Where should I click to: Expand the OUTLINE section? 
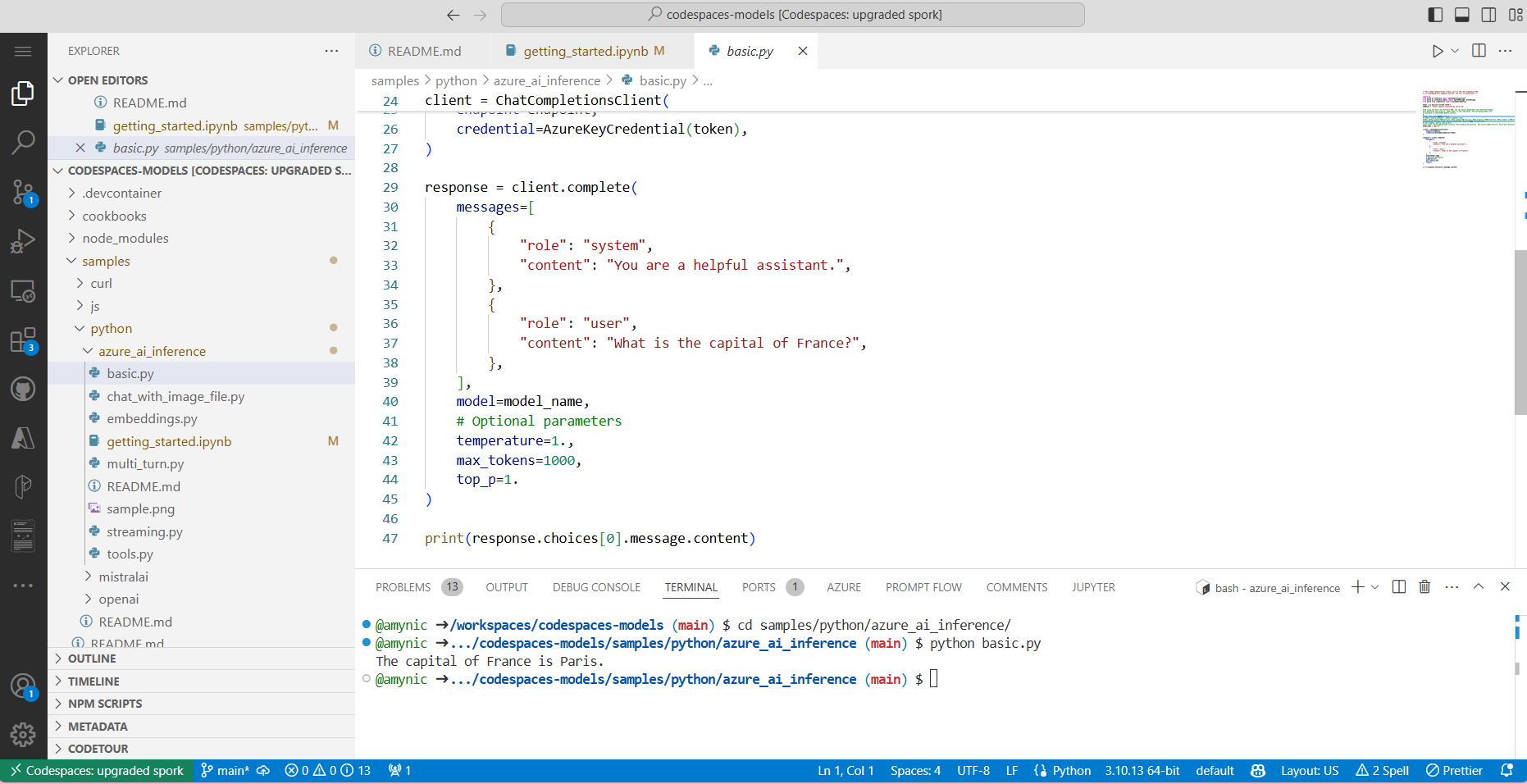tap(92, 659)
